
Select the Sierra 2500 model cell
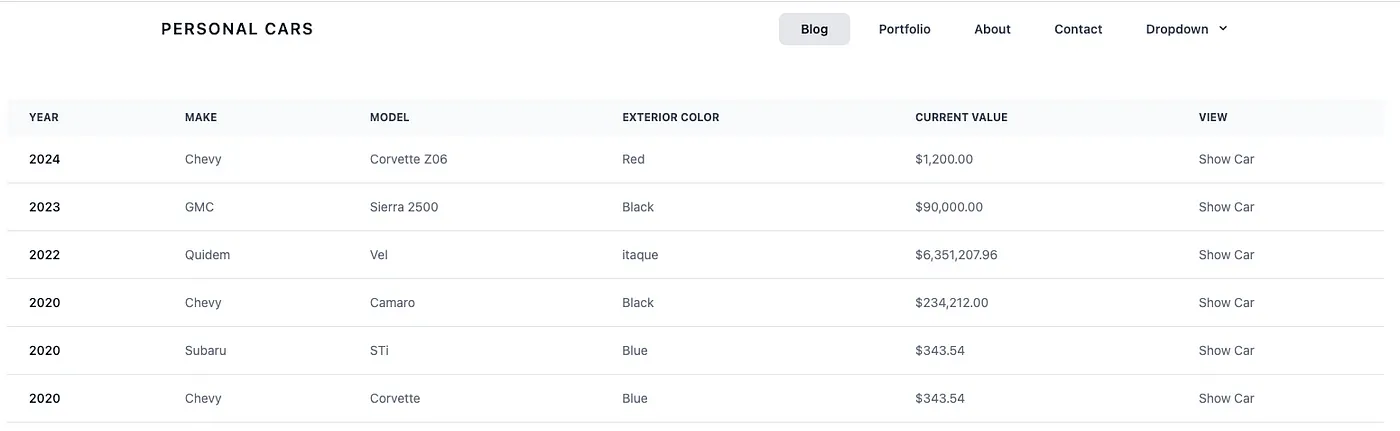coord(404,207)
